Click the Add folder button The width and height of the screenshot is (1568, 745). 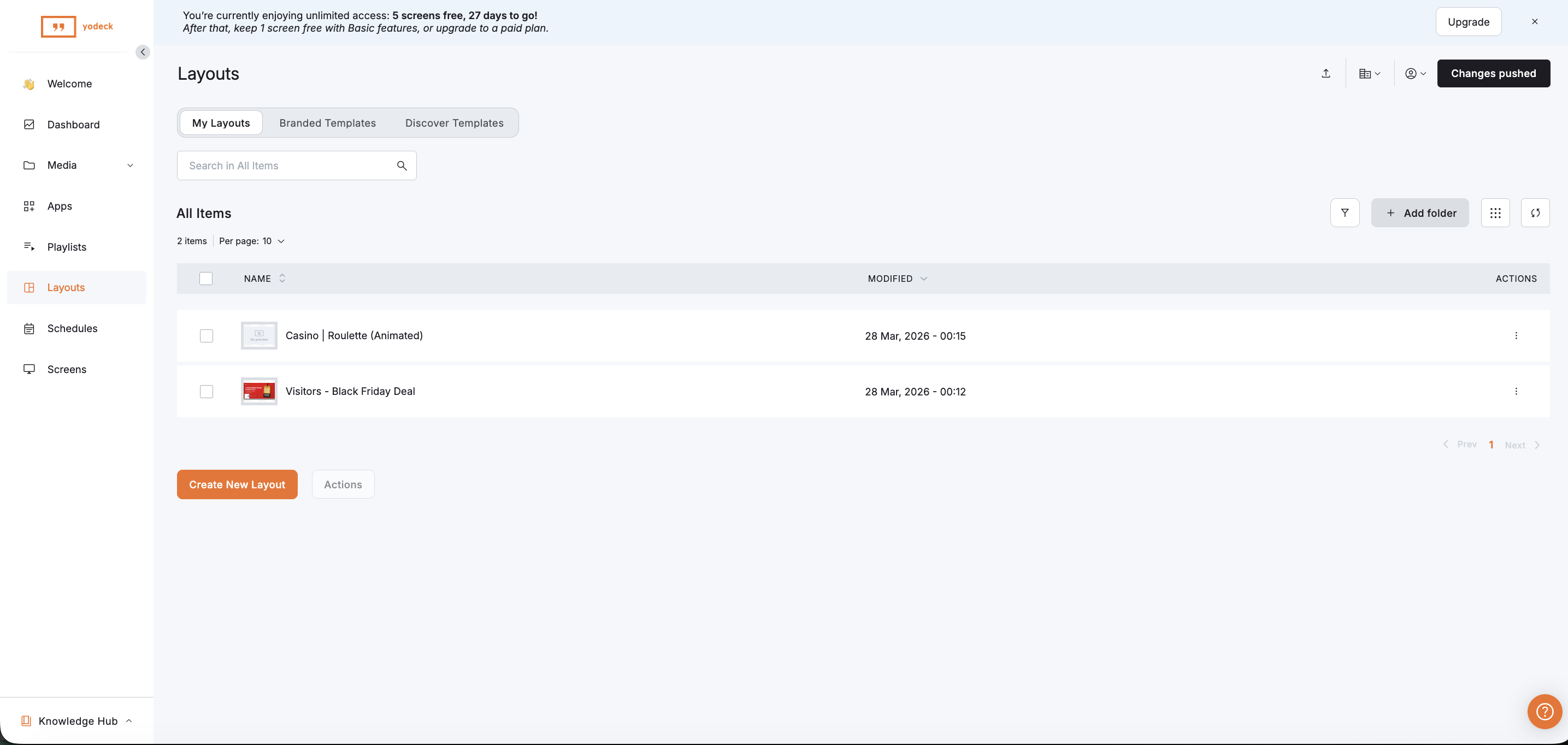pyautogui.click(x=1419, y=213)
